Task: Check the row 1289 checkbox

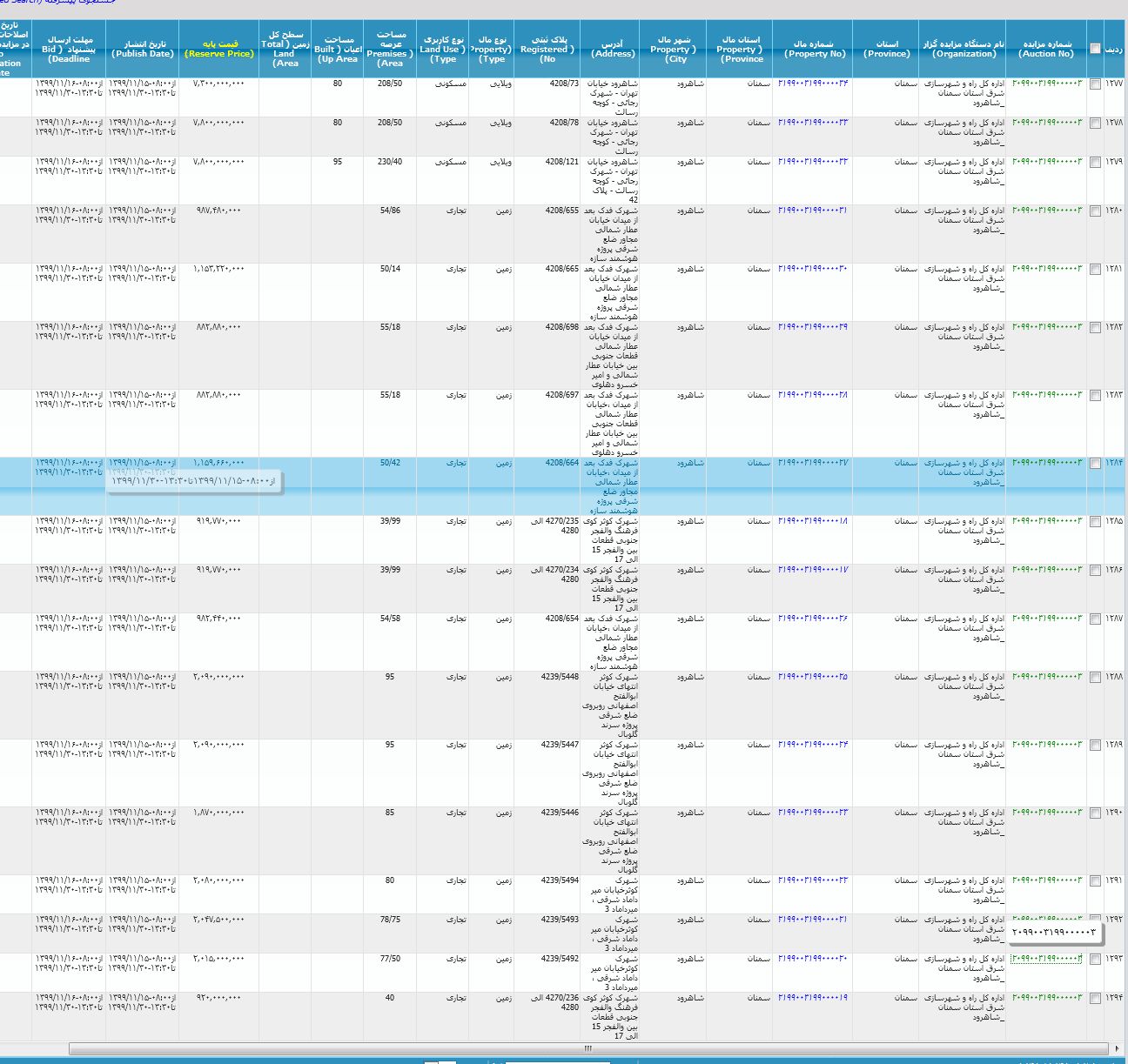Action: point(1095,746)
